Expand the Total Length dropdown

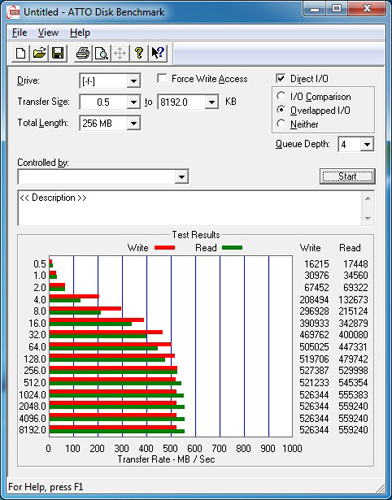click(x=133, y=123)
